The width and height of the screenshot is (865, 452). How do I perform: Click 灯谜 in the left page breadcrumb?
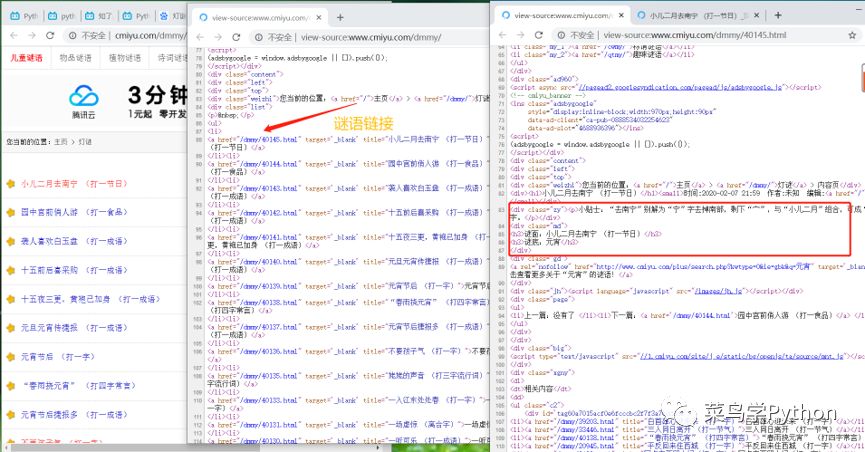[x=85, y=142]
